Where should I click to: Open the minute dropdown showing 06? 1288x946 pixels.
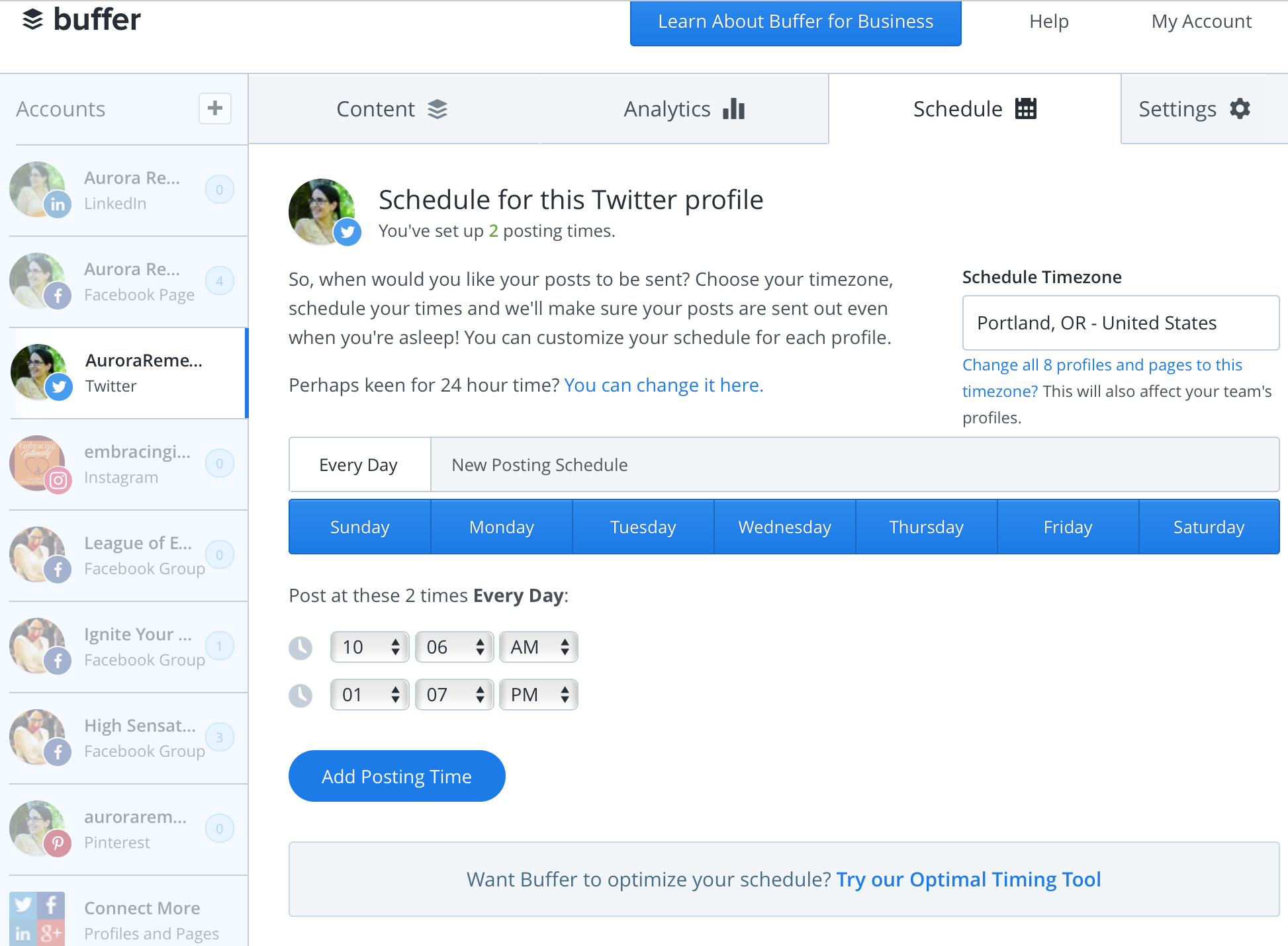455,647
